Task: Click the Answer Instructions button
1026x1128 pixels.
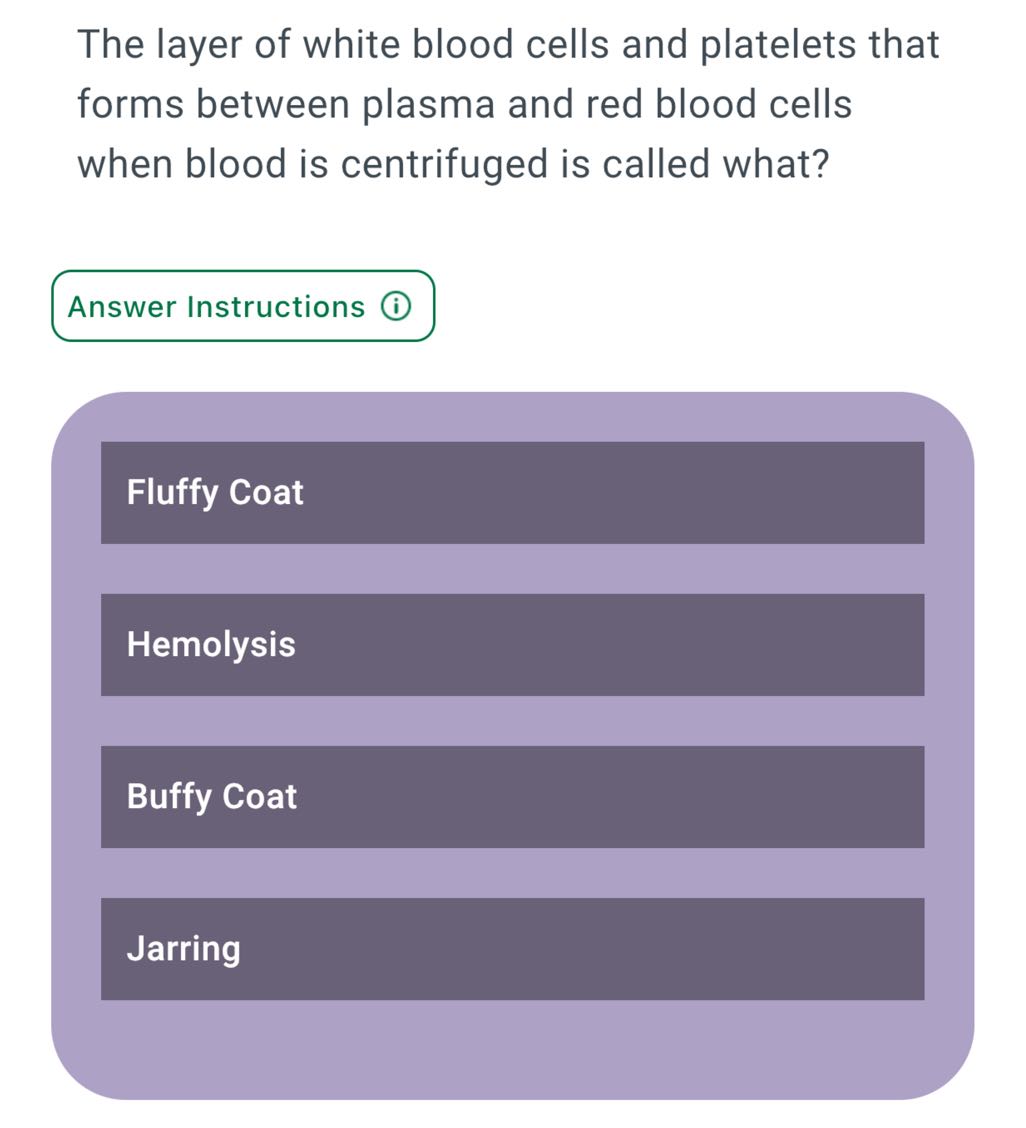Action: pyautogui.click(x=242, y=307)
